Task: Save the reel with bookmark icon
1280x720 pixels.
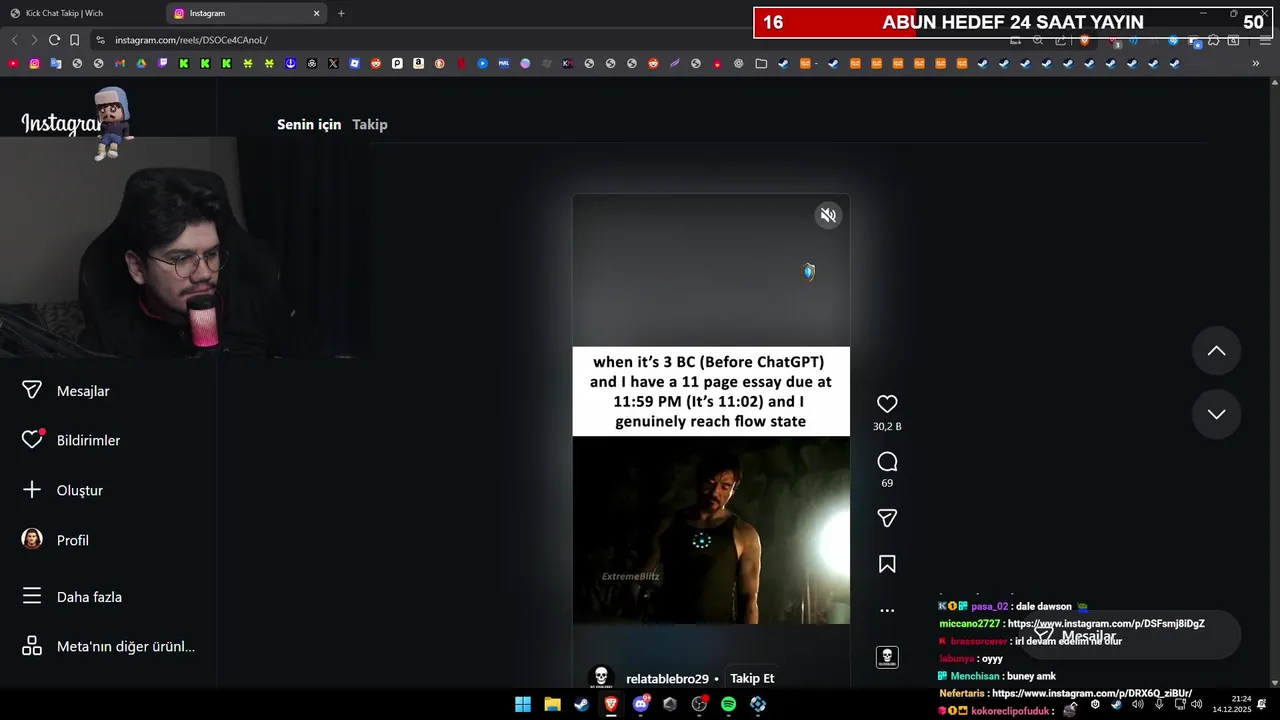Action: 887,564
